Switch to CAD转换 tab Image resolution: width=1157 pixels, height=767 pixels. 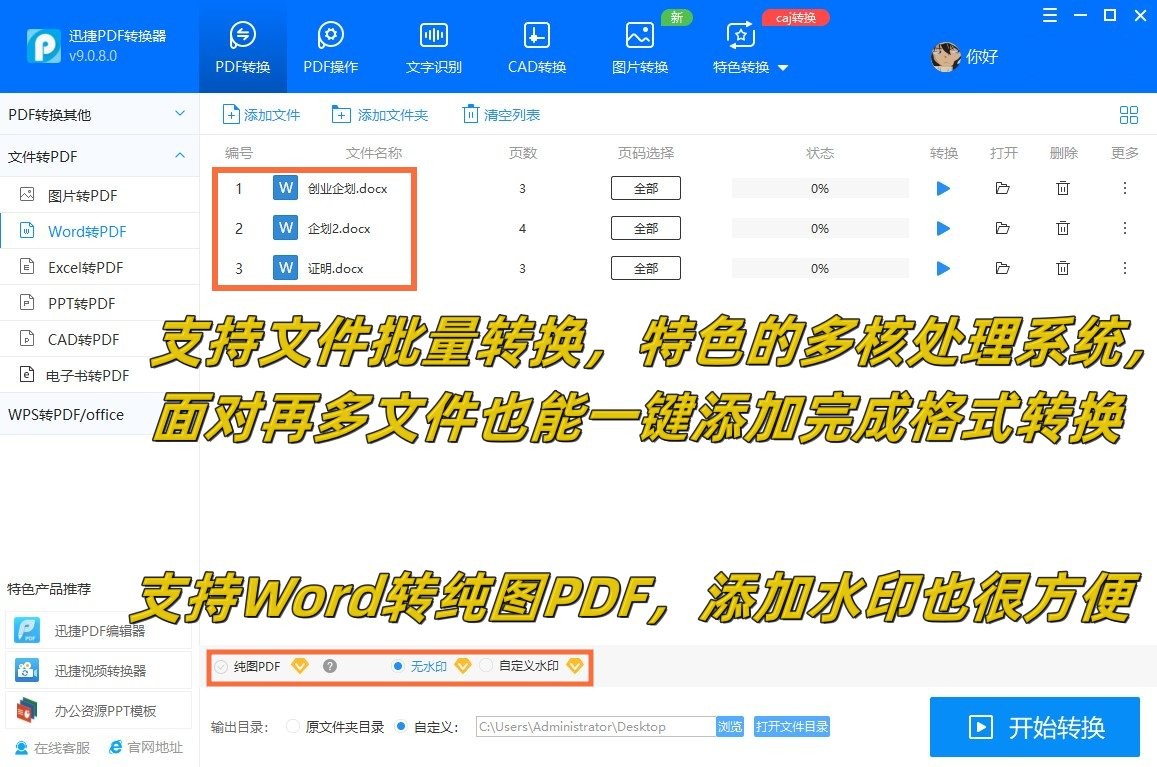tap(536, 47)
